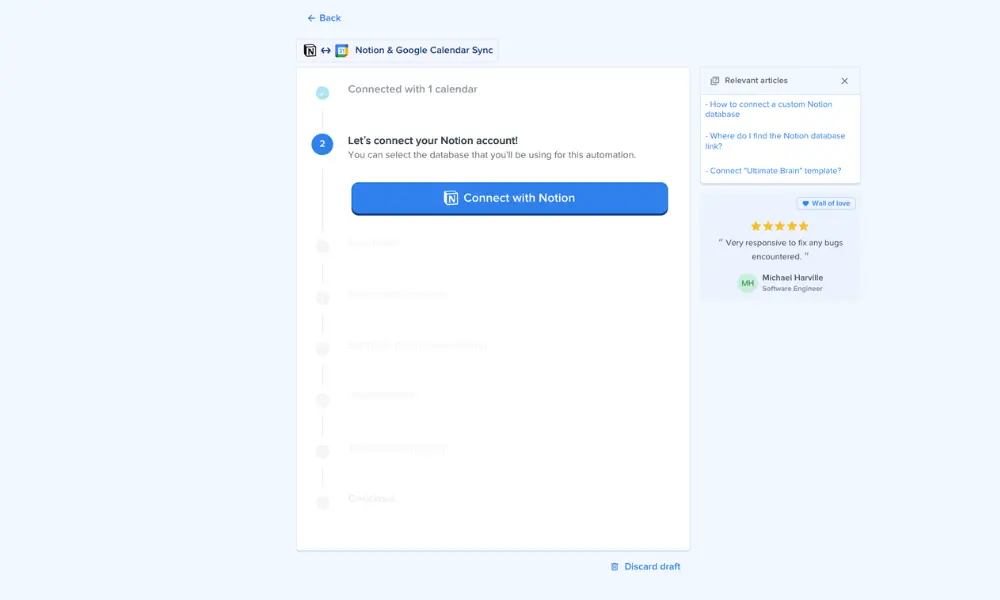Select 'Connected with 1 calendar' step
1000x600 pixels.
(x=412, y=89)
